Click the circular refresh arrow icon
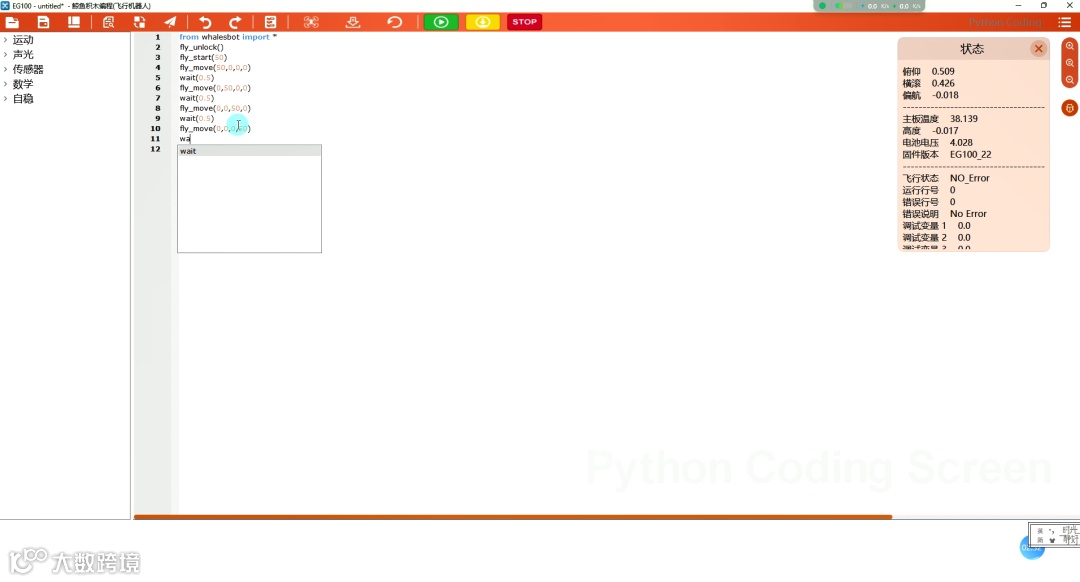Screen dimensions: 1080x582 pyautogui.click(x=395, y=22)
